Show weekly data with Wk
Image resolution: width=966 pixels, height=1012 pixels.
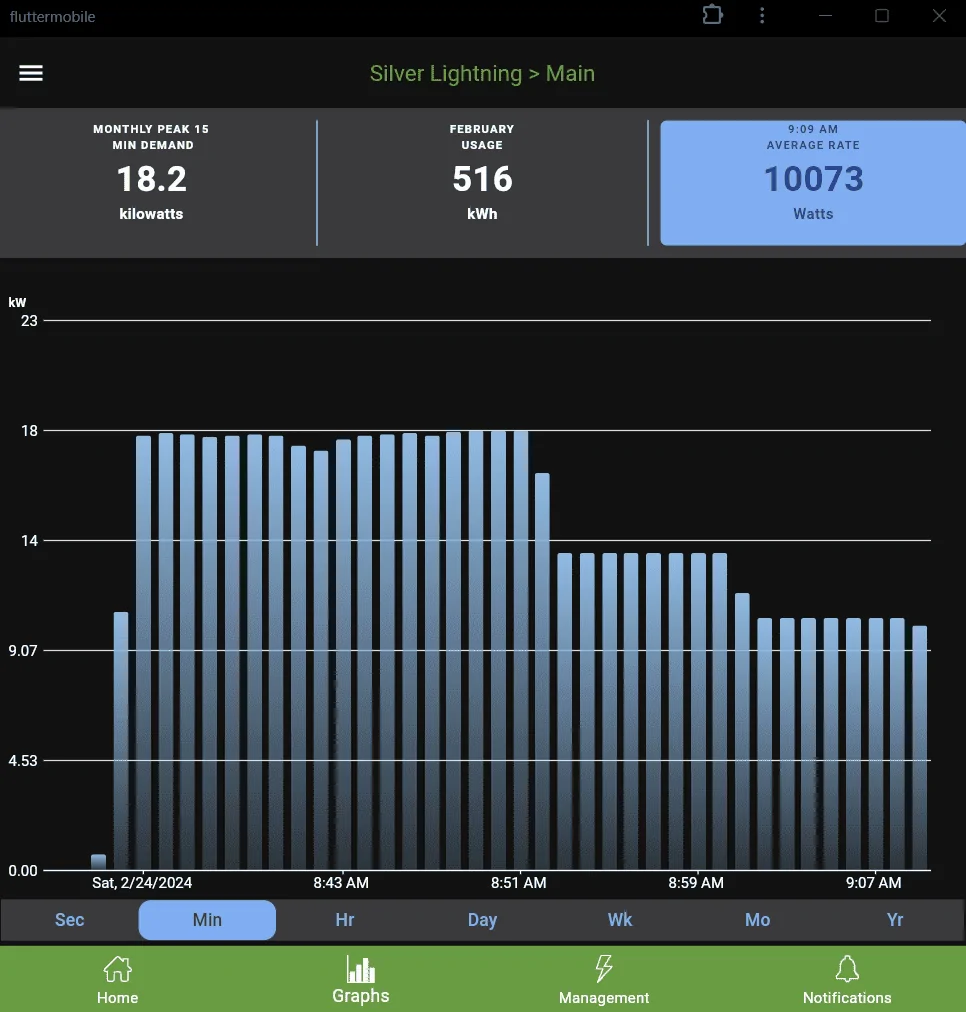[620, 920]
